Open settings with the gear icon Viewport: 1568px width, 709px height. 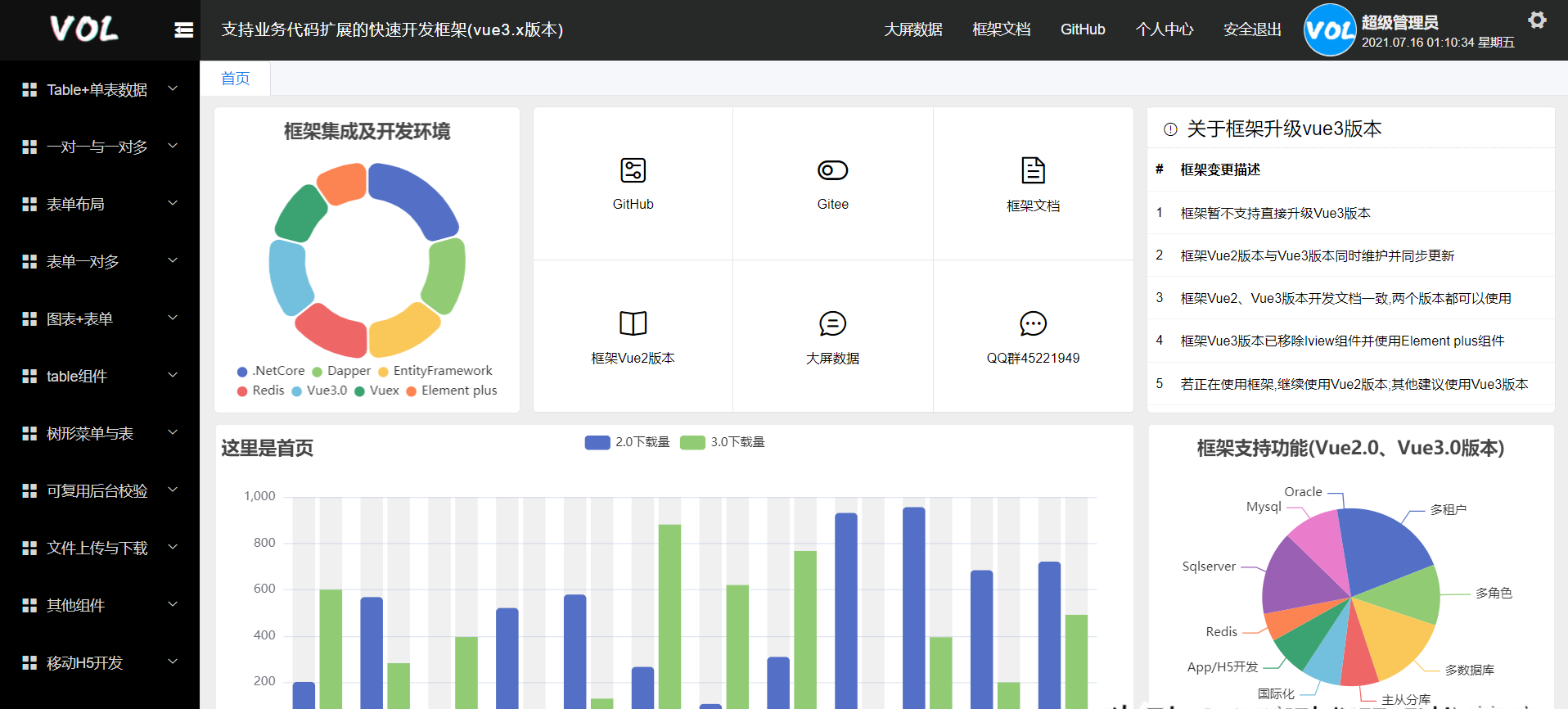[x=1537, y=20]
